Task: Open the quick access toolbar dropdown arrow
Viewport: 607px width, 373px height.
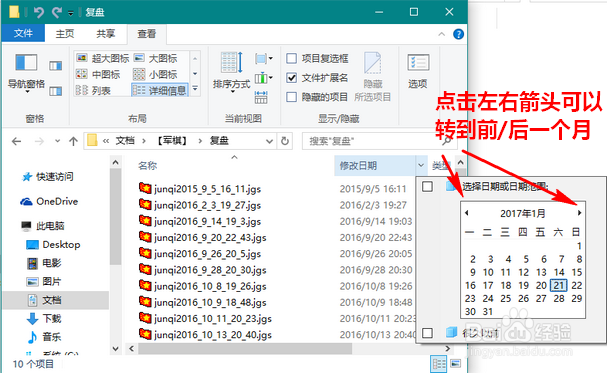Action: point(71,14)
